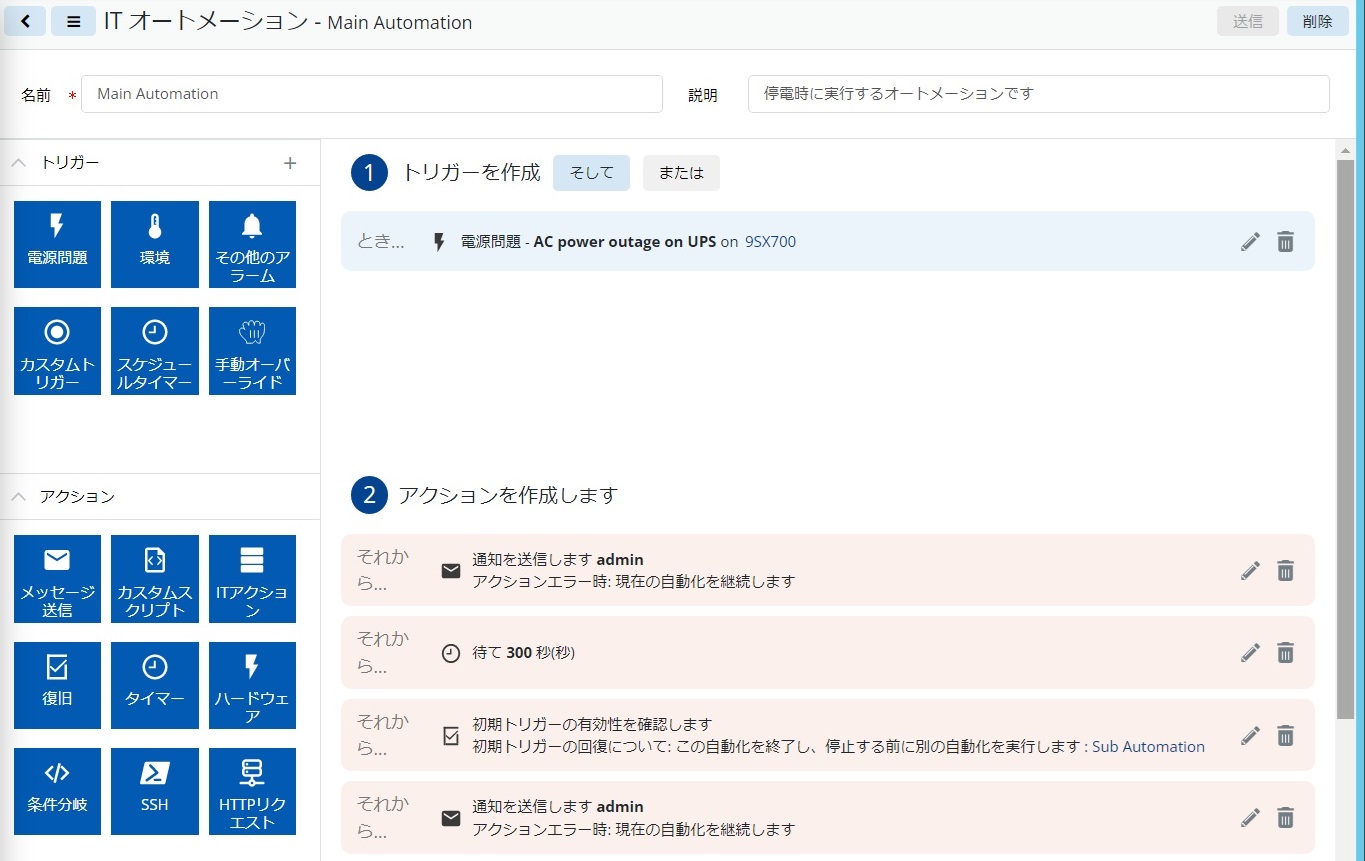Image resolution: width=1365 pixels, height=861 pixels.
Task: Click the 説明 description input field
Action: (1038, 94)
